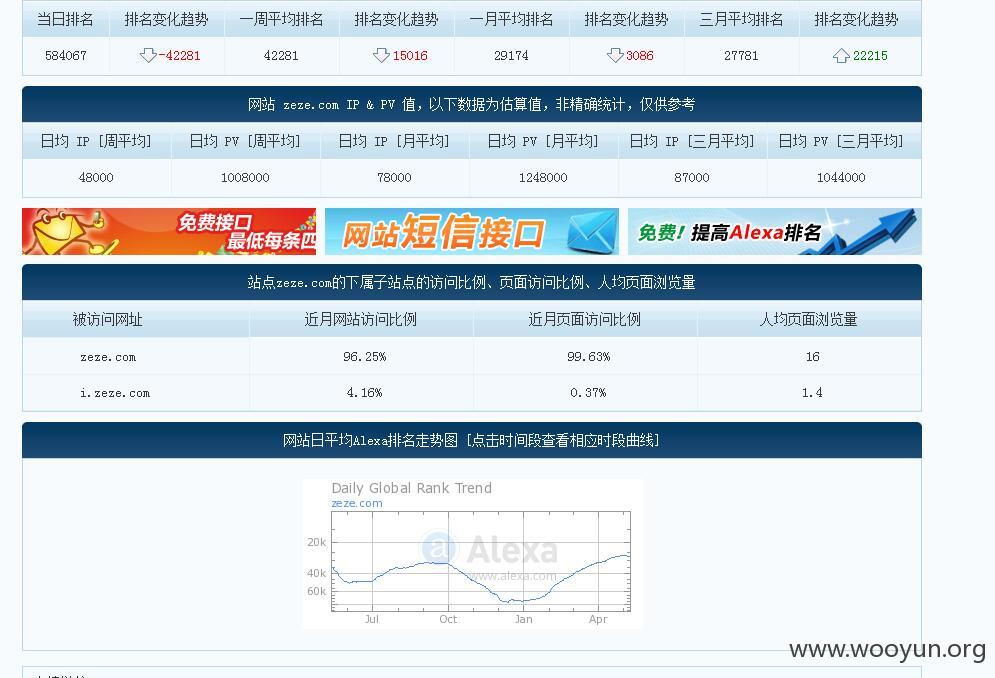This screenshot has height=678, width=995.
Task: Select daily IP monthly value 78000
Action: coord(394,178)
